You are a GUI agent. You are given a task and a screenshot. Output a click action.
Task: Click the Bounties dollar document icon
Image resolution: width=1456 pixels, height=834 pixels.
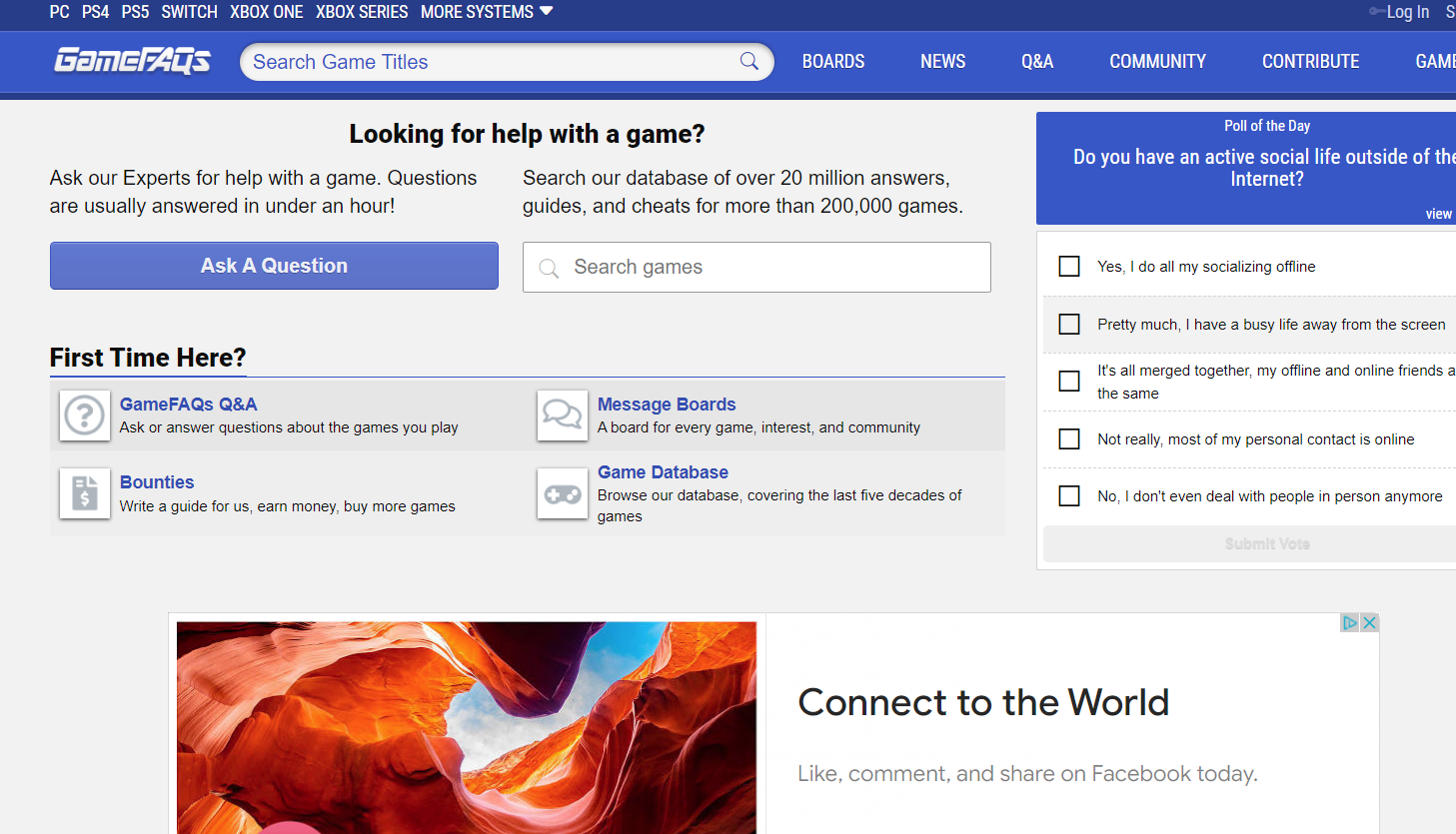[x=85, y=493]
